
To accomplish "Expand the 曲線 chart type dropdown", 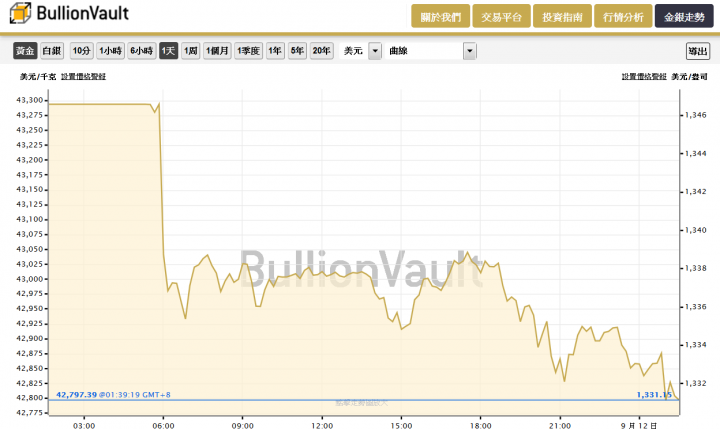I will 470,51.
